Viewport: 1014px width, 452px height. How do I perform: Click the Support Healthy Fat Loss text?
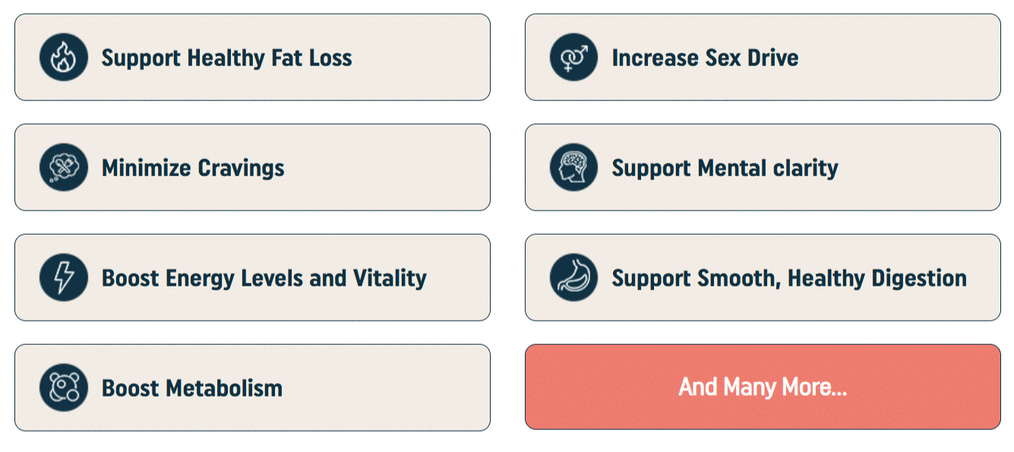(x=227, y=58)
